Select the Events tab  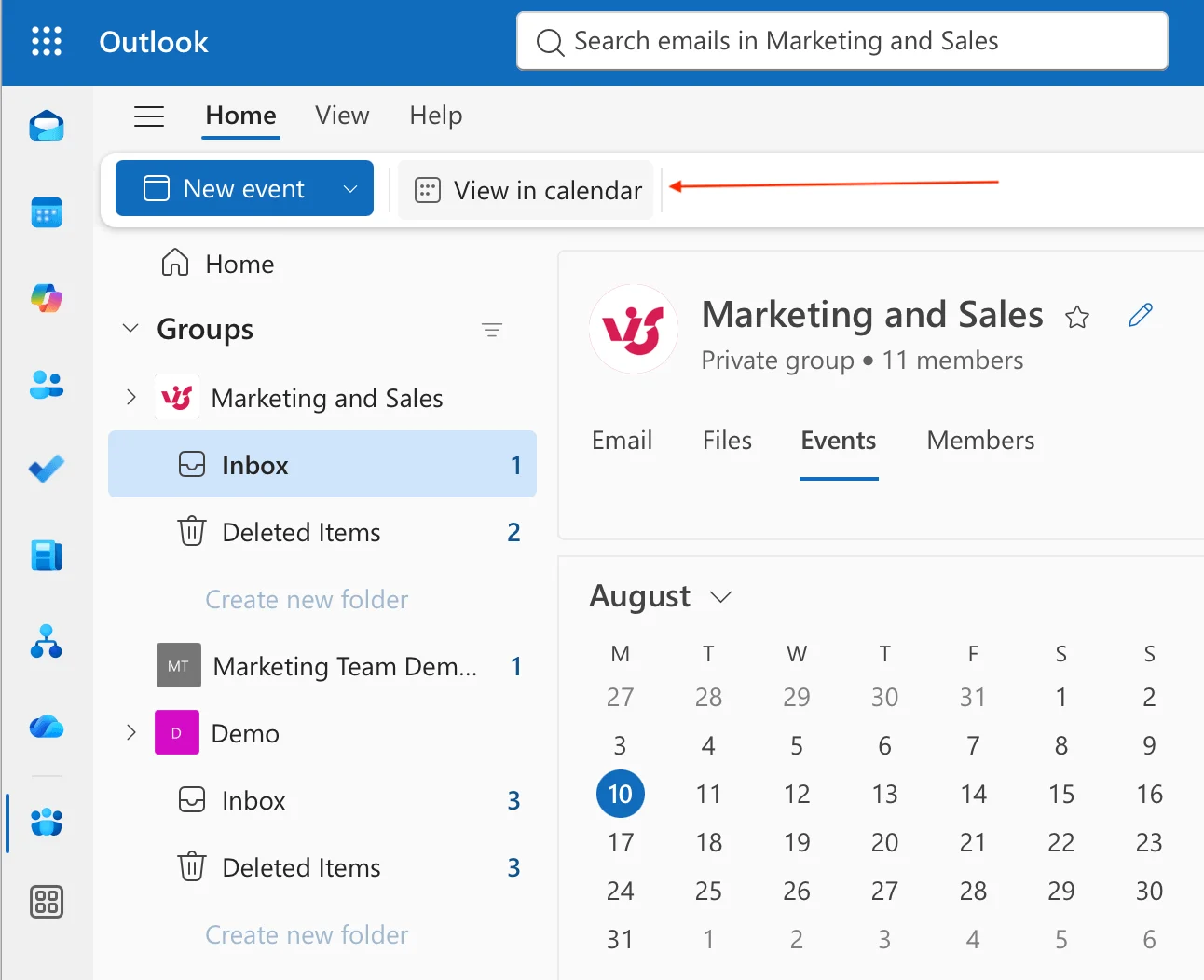pos(839,441)
